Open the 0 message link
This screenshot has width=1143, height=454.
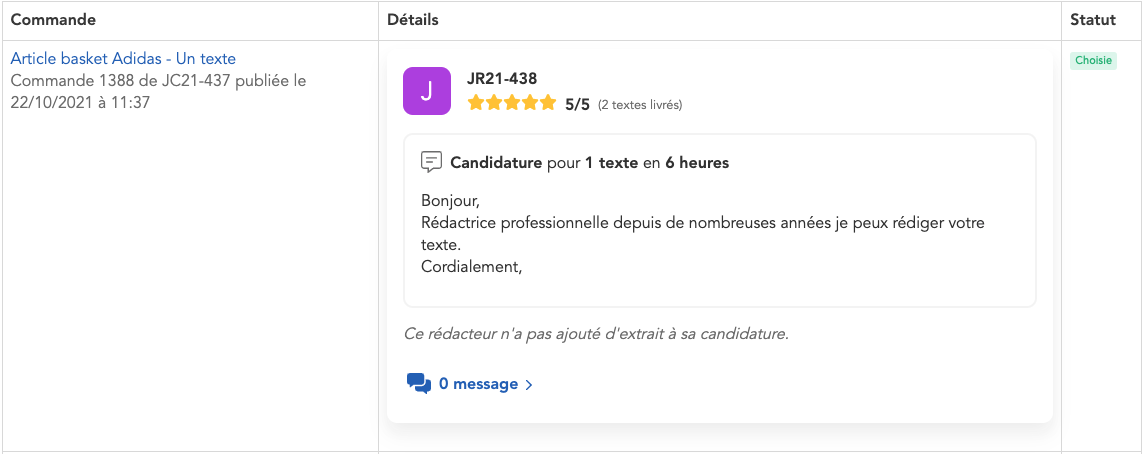[x=478, y=384]
